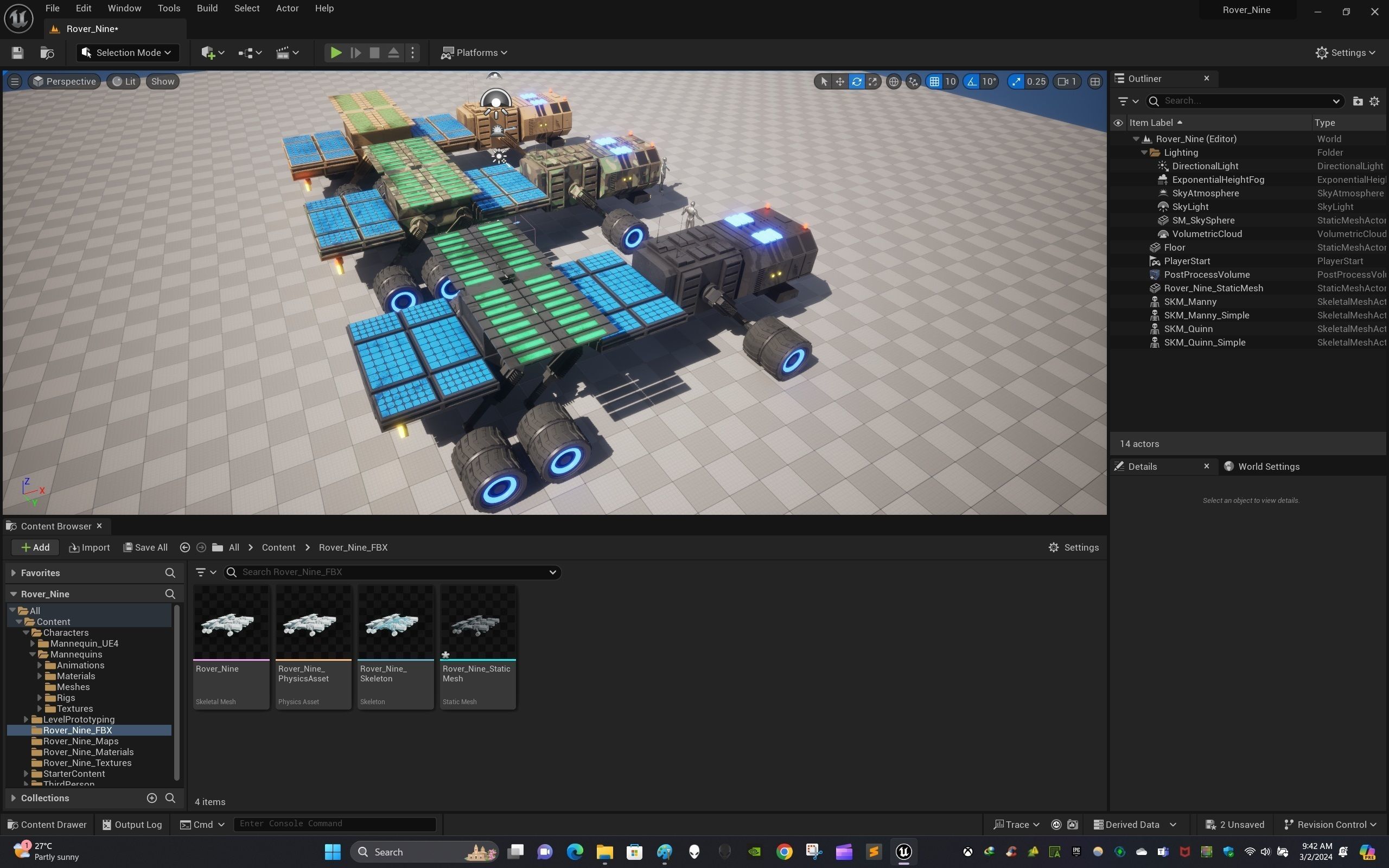Screen dimensions: 1389x868
Task: Navigate back in Content Browser history
Action: coord(185,548)
